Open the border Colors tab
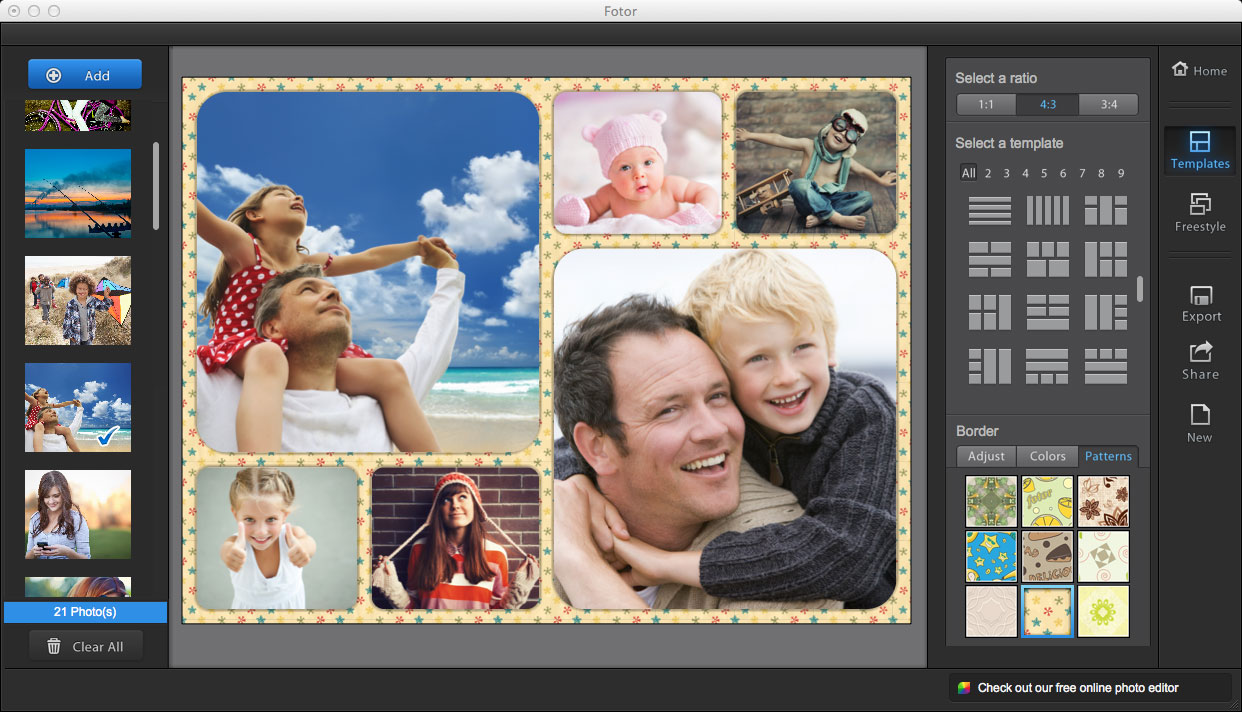The height and width of the screenshot is (712, 1242). pos(1047,456)
